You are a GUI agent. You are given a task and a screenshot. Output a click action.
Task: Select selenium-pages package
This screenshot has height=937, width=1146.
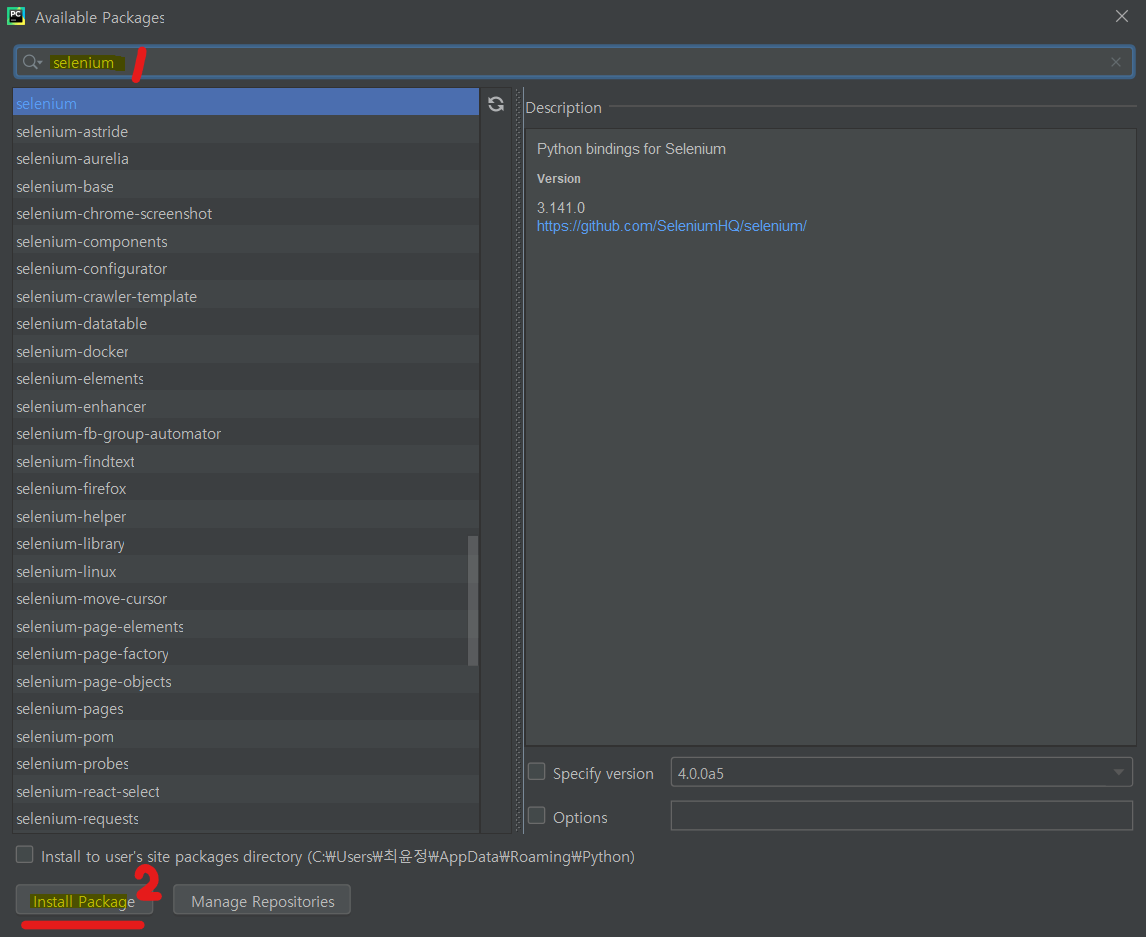[x=246, y=709]
